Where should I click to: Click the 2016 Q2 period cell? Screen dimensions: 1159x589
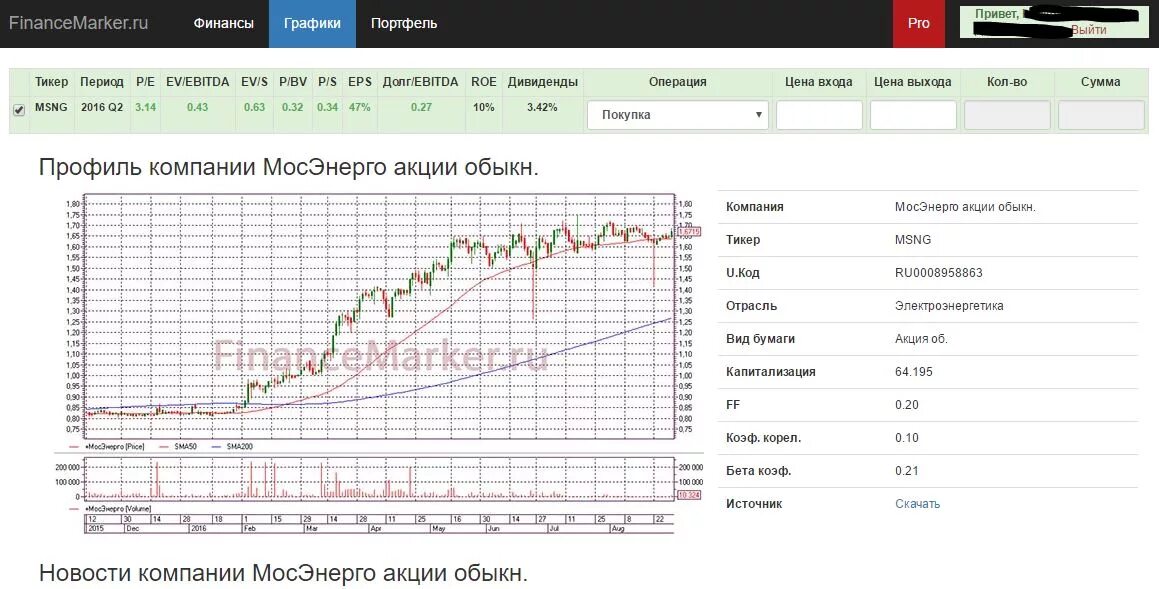tap(102, 107)
